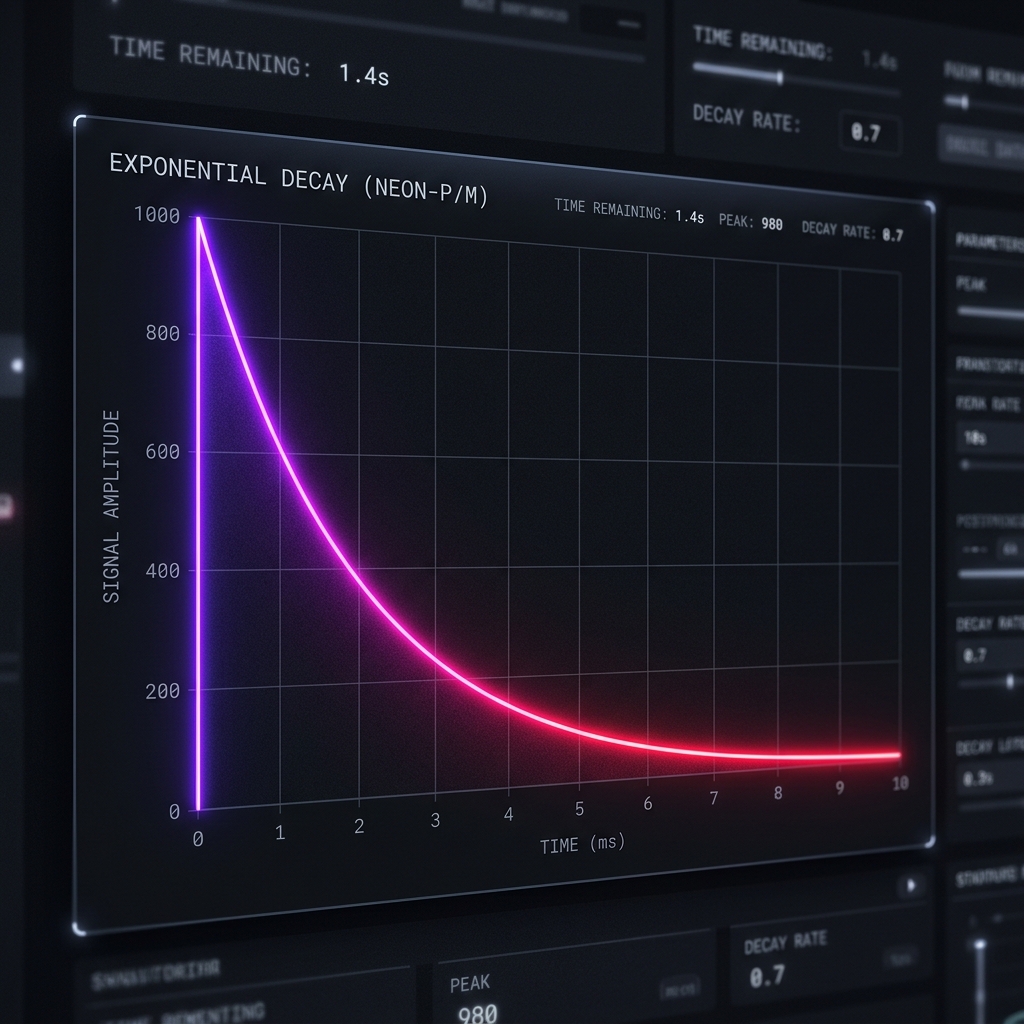Click the 0.5s Decay Life field in sidebar
The image size is (1024, 1024).
(x=990, y=778)
